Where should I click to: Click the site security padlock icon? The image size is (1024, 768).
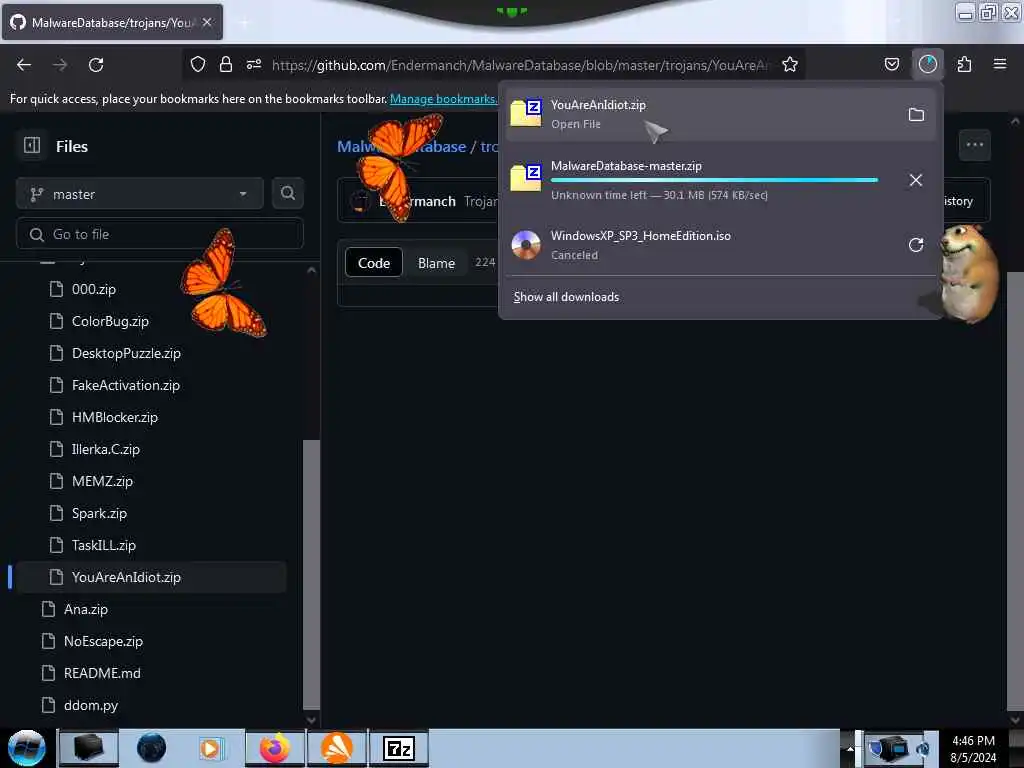pyautogui.click(x=226, y=64)
